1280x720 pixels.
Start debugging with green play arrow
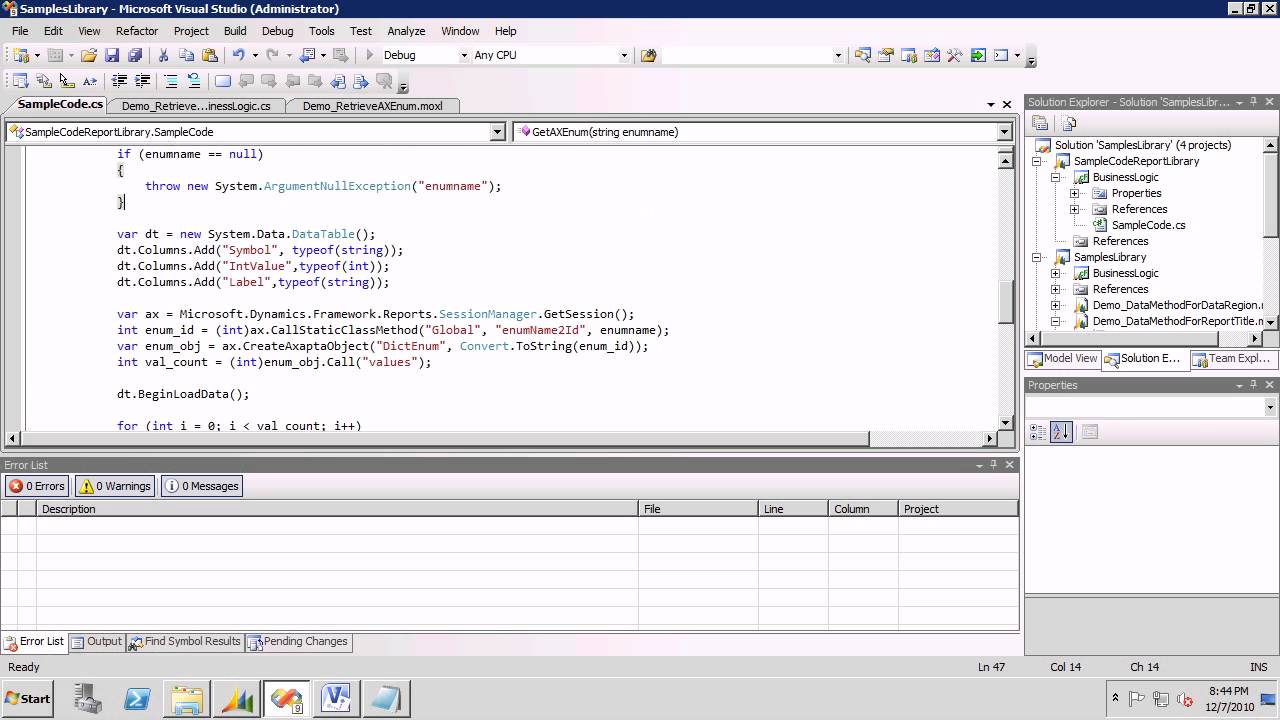pyautogui.click(x=369, y=56)
